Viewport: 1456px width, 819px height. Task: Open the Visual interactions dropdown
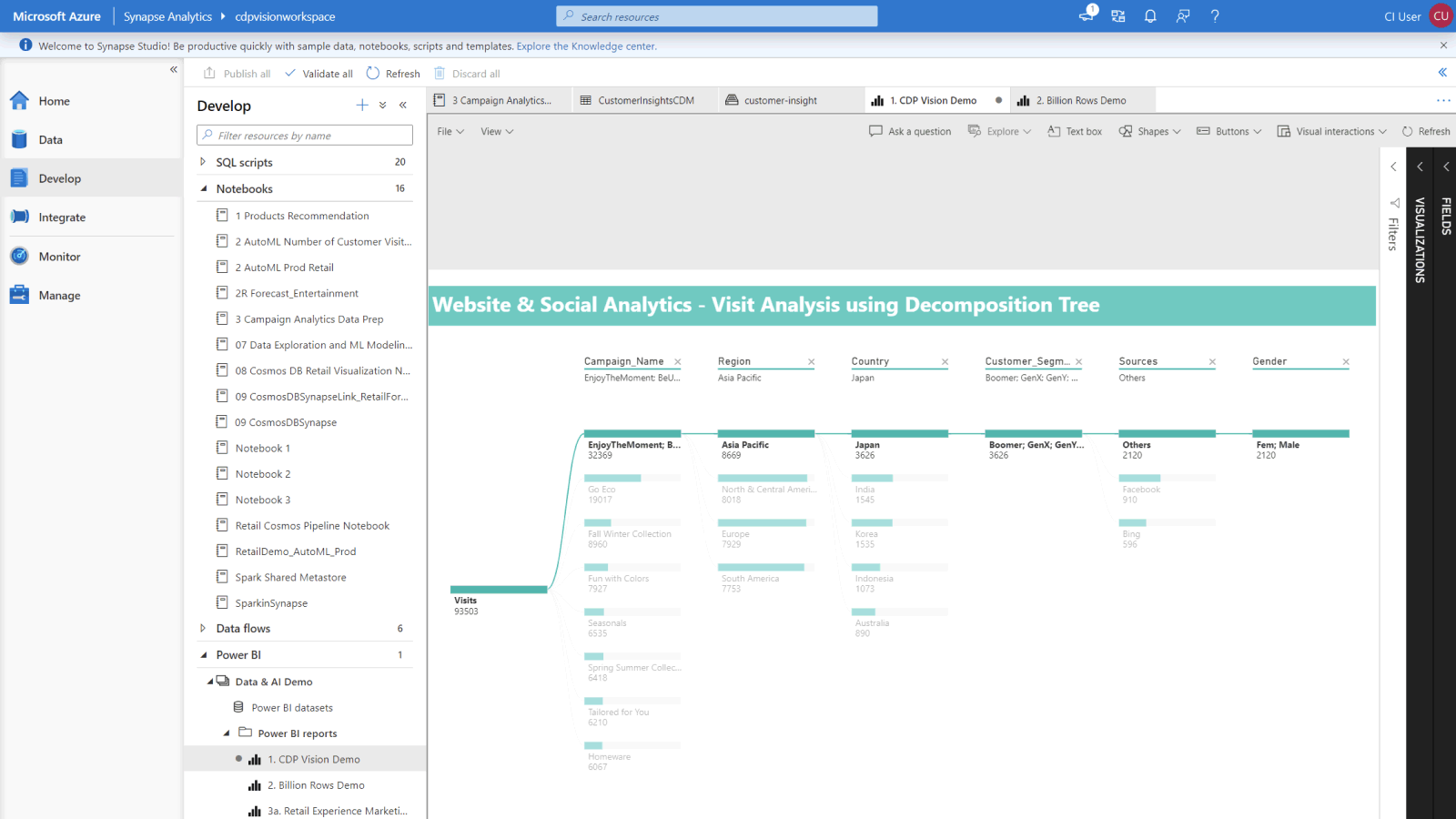1331,132
